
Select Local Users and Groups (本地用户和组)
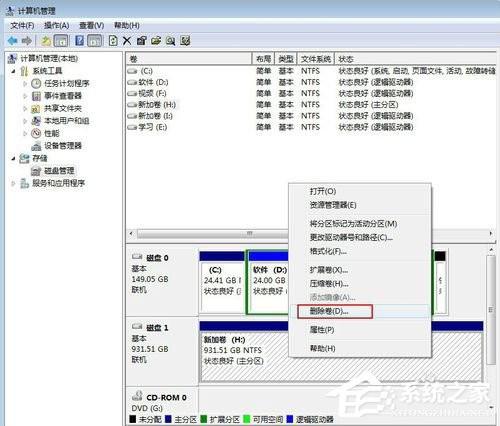click(x=67, y=121)
